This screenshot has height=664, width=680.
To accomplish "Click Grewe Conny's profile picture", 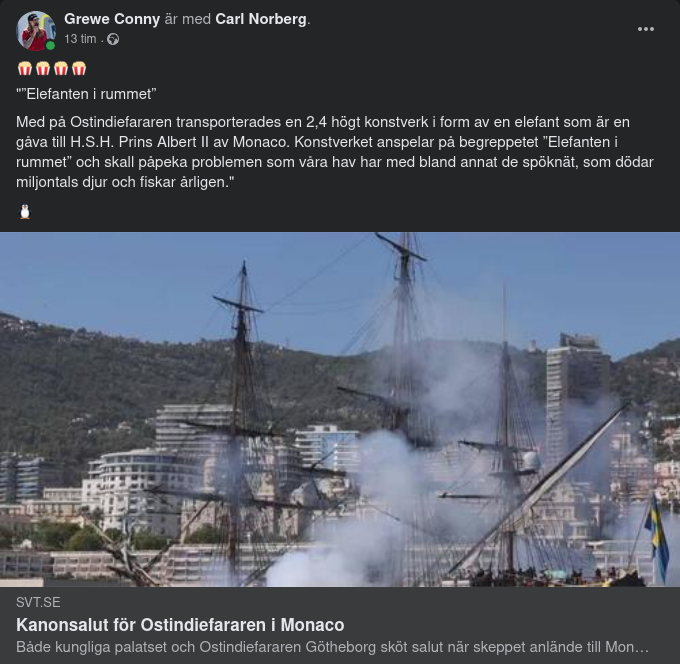I will pyautogui.click(x=36, y=31).
